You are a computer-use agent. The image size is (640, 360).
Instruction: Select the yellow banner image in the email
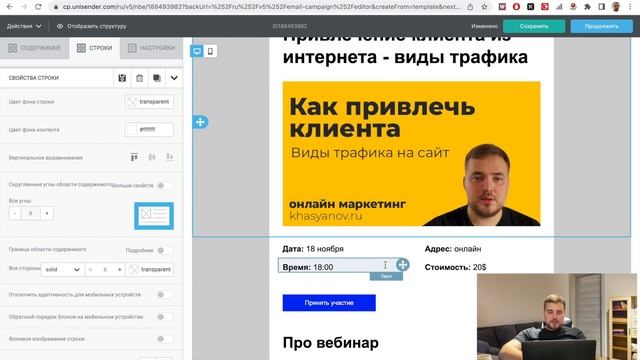tap(411, 153)
